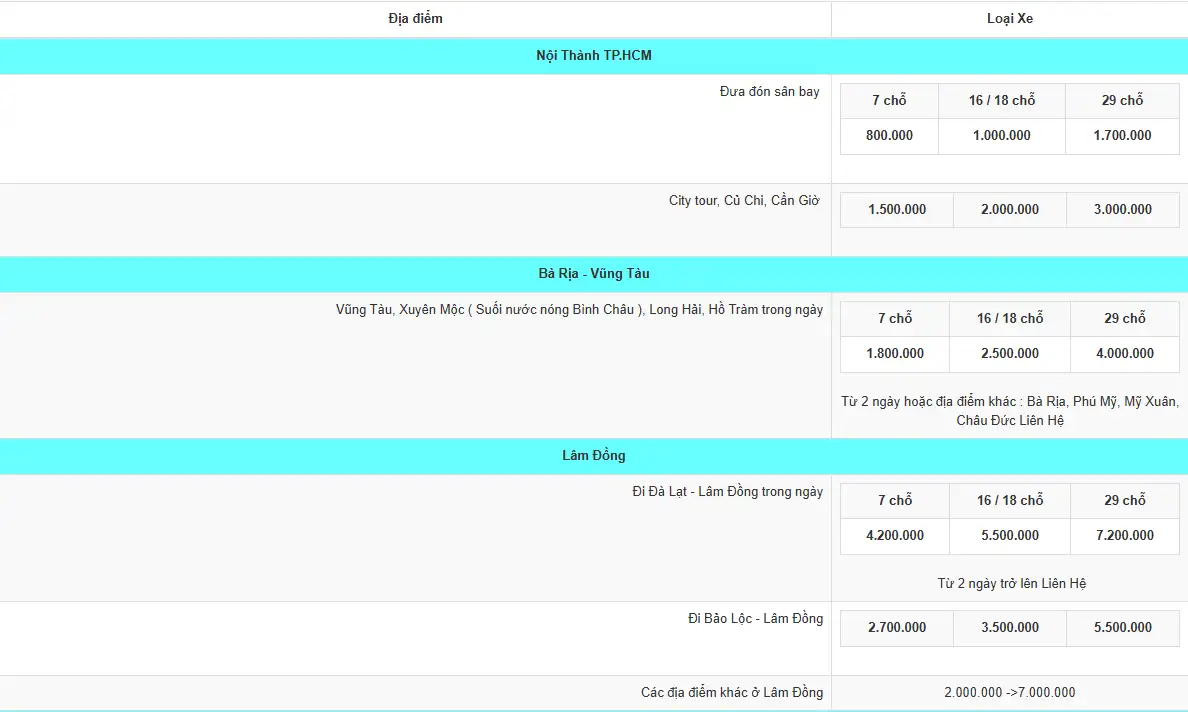Image resolution: width=1188 pixels, height=712 pixels.
Task: Click "16 / 18 chỗ" header in airport transfer row
Action: (x=1002, y=101)
